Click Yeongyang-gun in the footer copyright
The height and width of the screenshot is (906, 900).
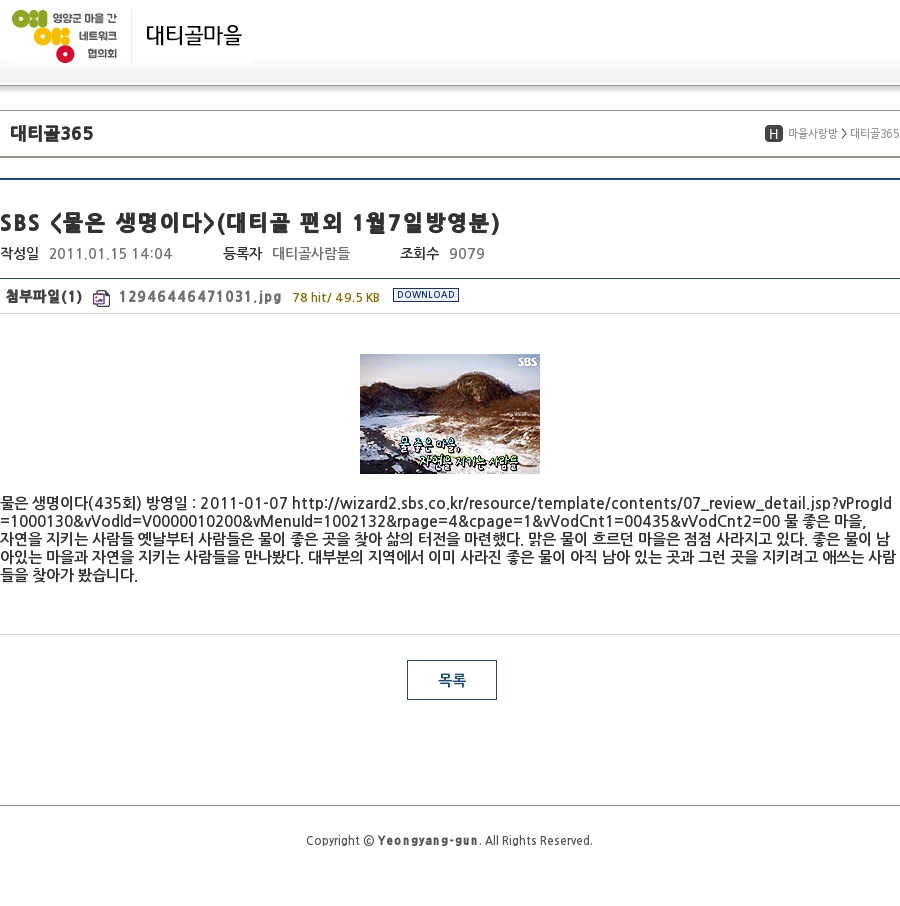(427, 840)
